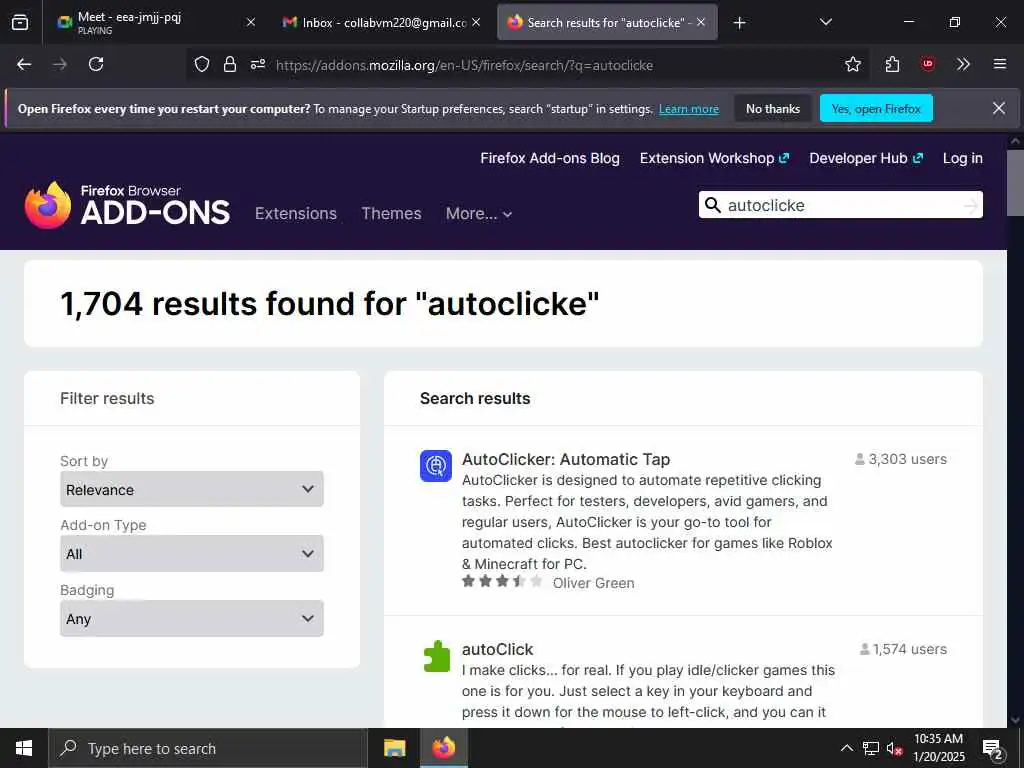
Task: Open the Add-on Type All dropdown
Action: coord(191,554)
